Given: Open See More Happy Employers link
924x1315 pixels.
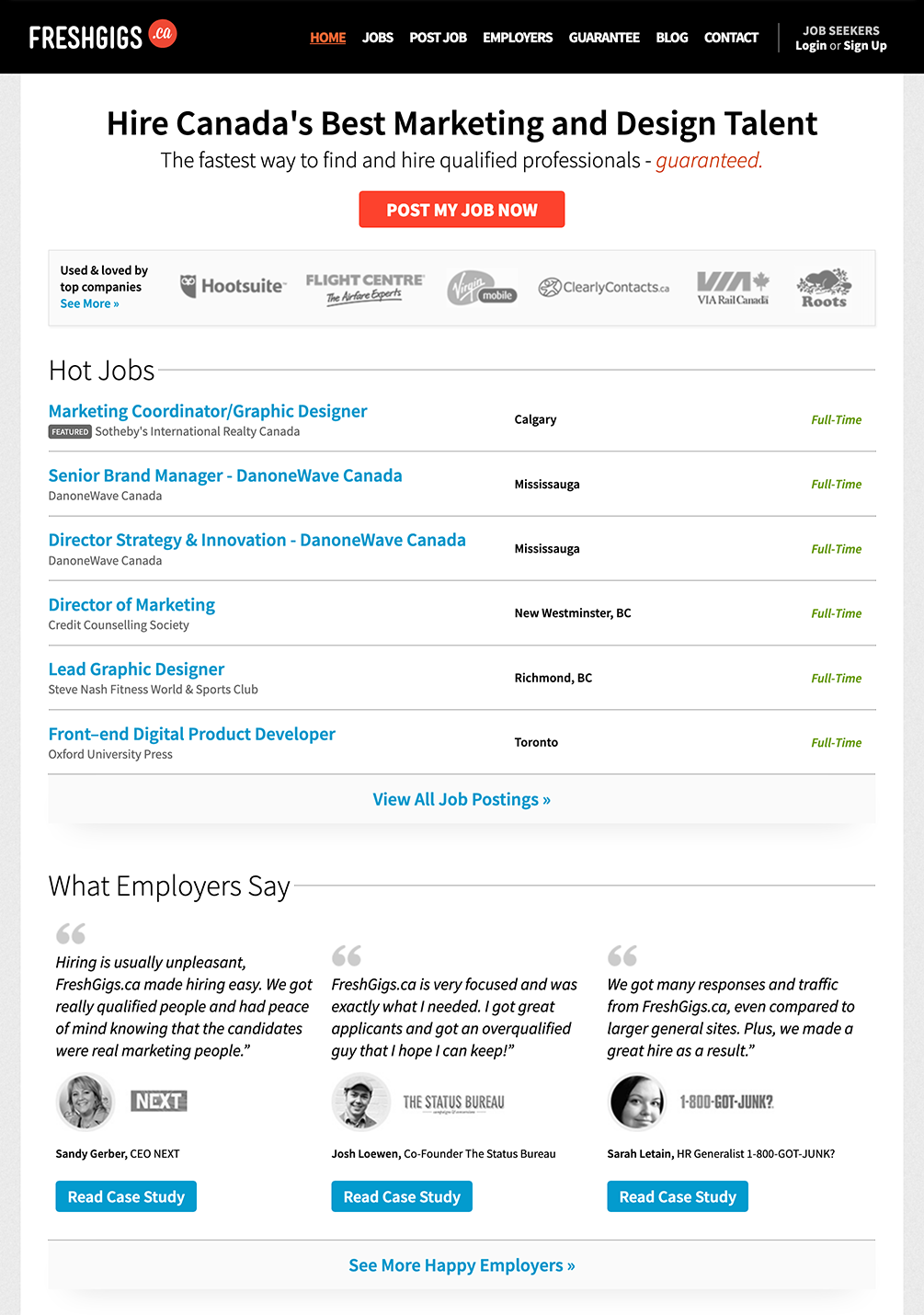Looking at the screenshot, I should (x=462, y=1265).
